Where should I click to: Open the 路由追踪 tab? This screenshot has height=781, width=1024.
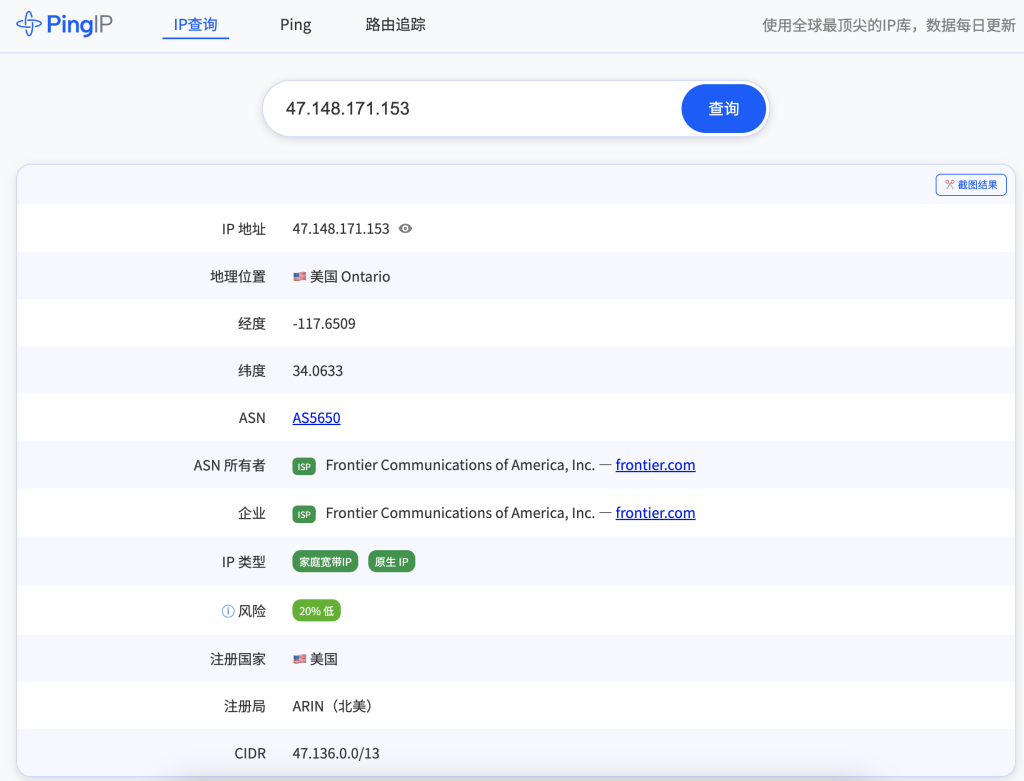pyautogui.click(x=395, y=25)
